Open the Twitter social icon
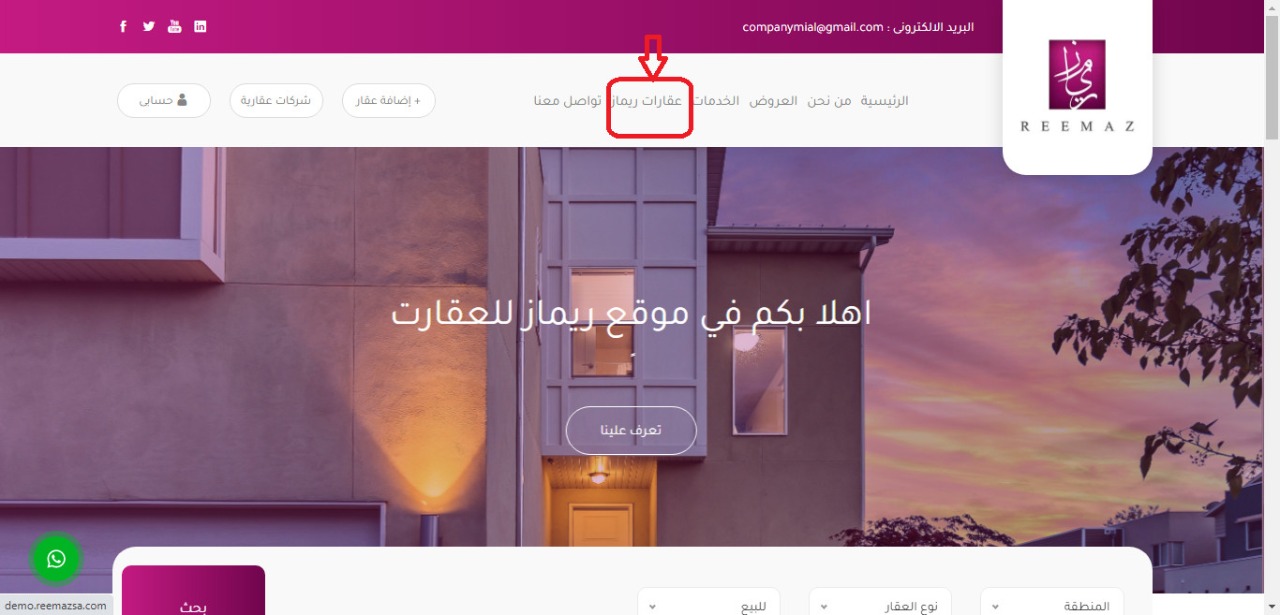Image resolution: width=1280 pixels, height=615 pixels. [x=149, y=27]
